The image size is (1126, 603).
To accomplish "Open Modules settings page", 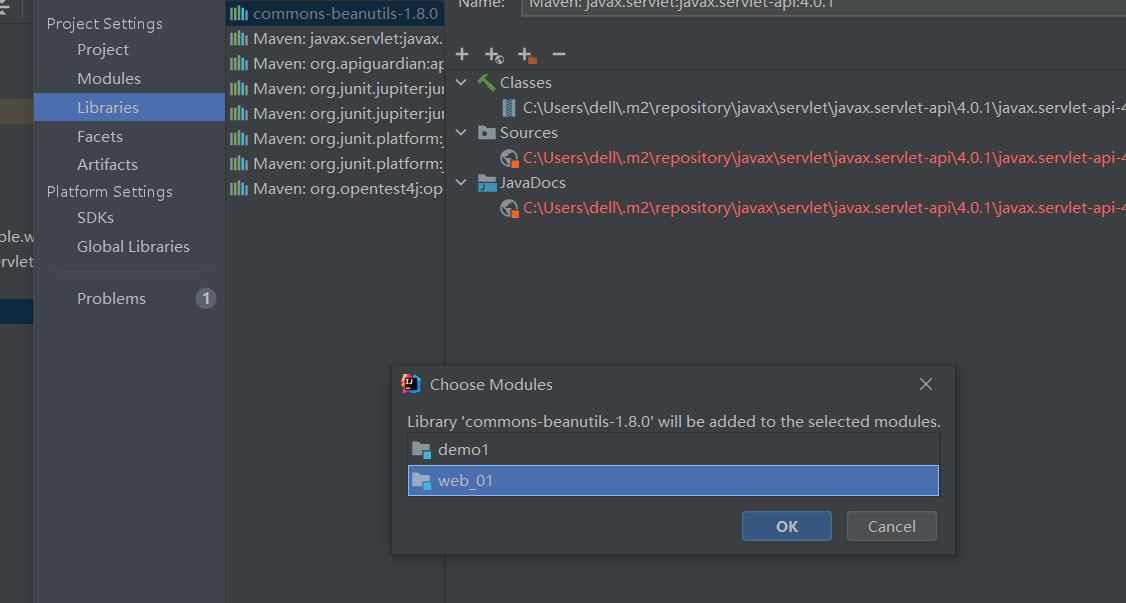I will click(108, 78).
